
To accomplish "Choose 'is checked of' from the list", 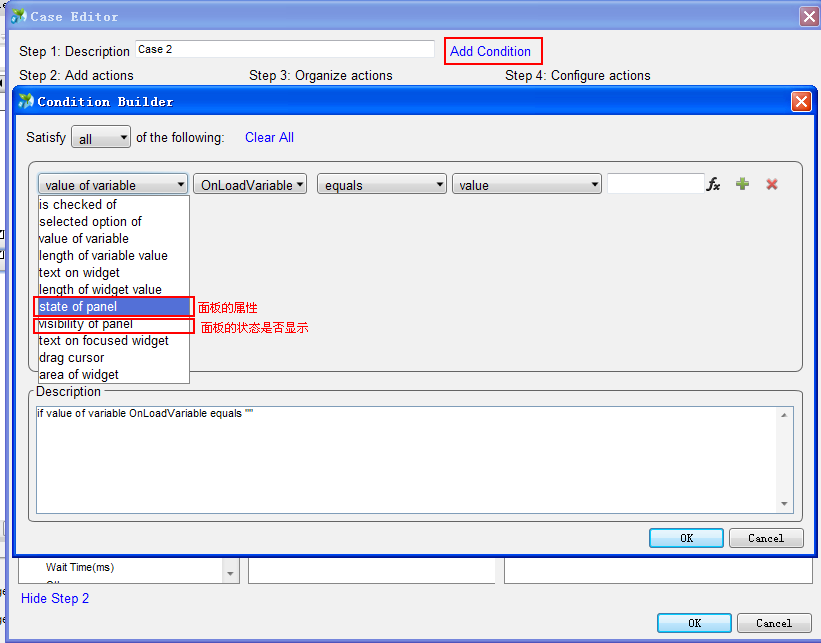I will pyautogui.click(x=114, y=204).
